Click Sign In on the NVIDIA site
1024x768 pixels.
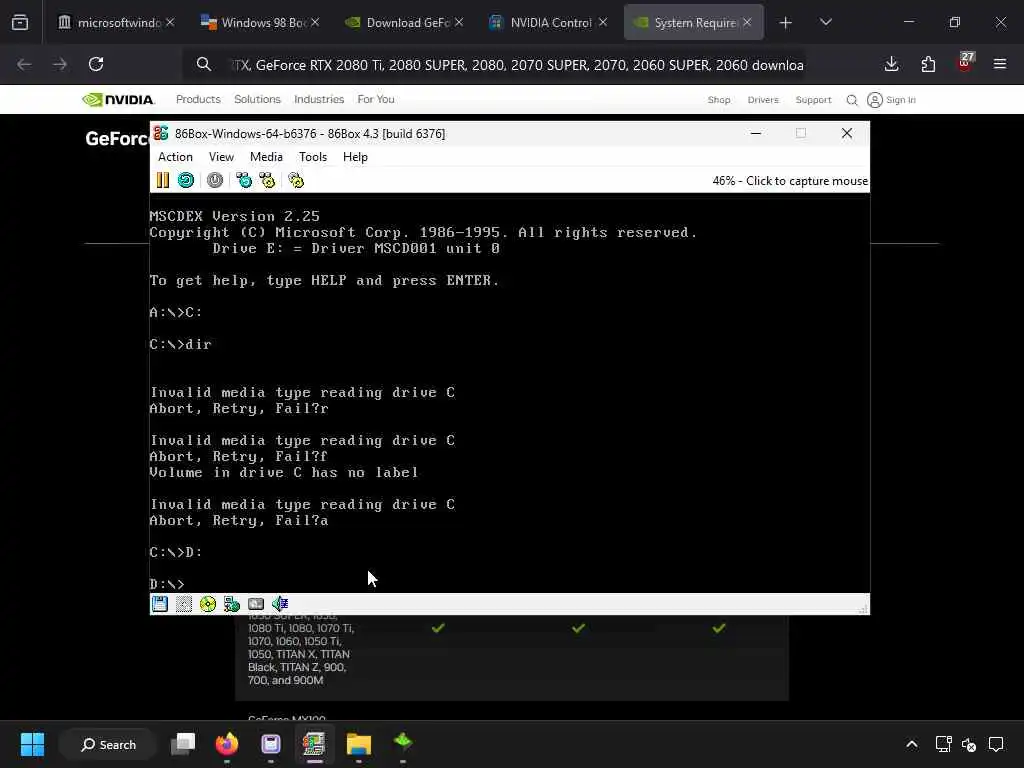pyautogui.click(x=891, y=100)
